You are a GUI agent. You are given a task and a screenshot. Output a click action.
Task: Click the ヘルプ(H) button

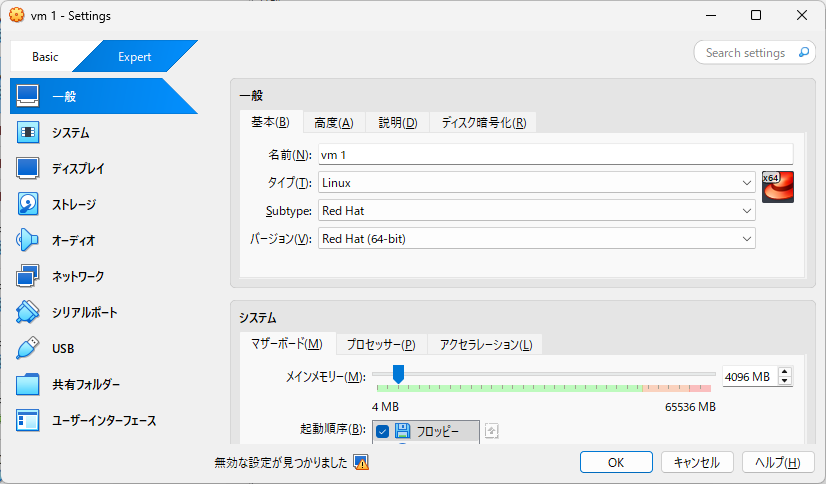778,462
